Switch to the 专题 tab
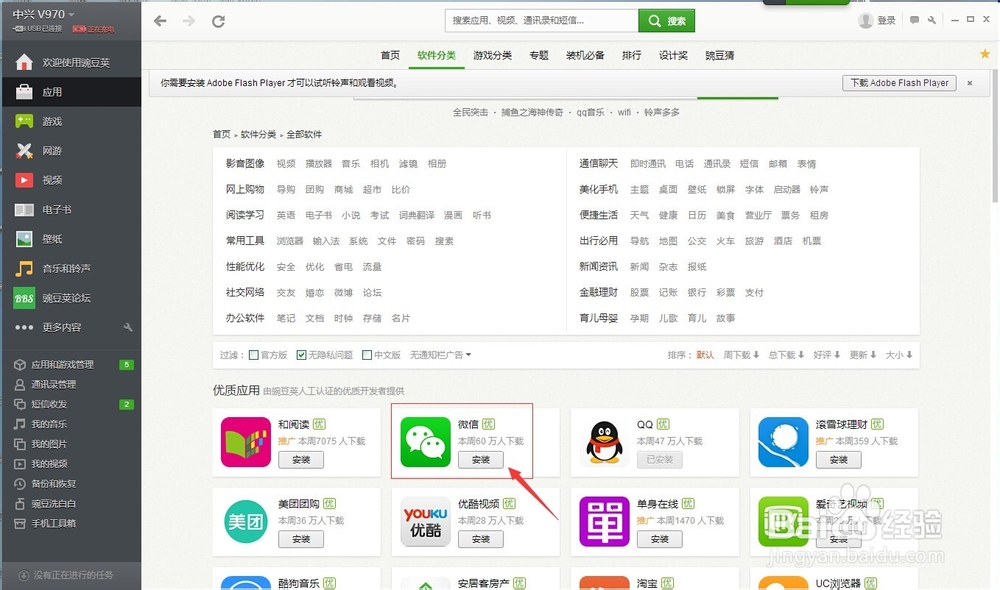 (x=539, y=55)
